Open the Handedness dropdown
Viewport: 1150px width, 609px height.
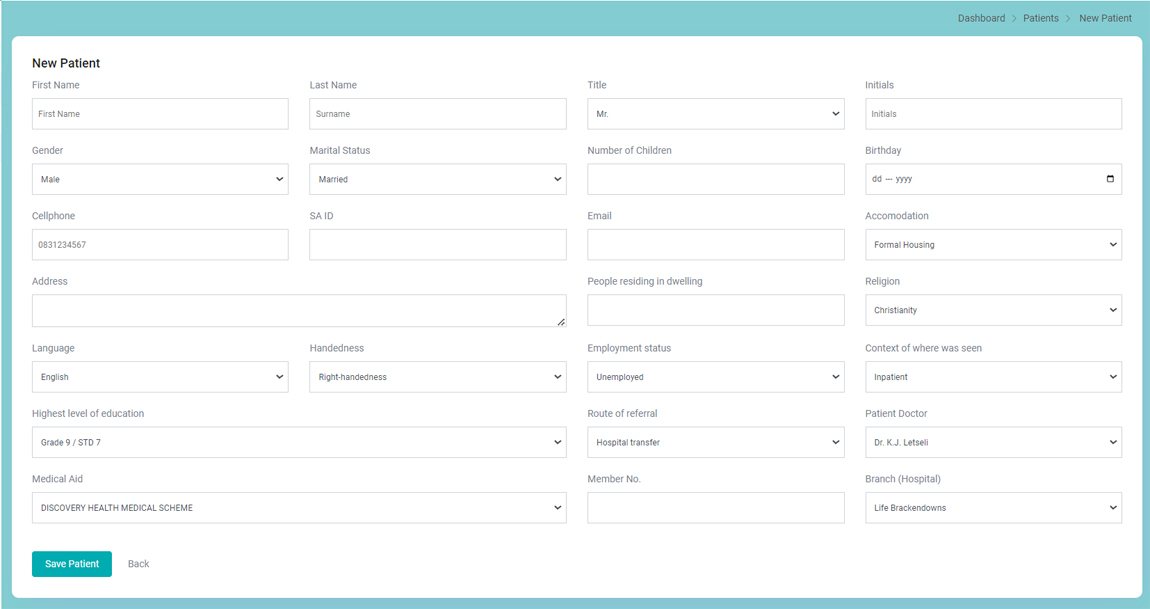(x=437, y=377)
